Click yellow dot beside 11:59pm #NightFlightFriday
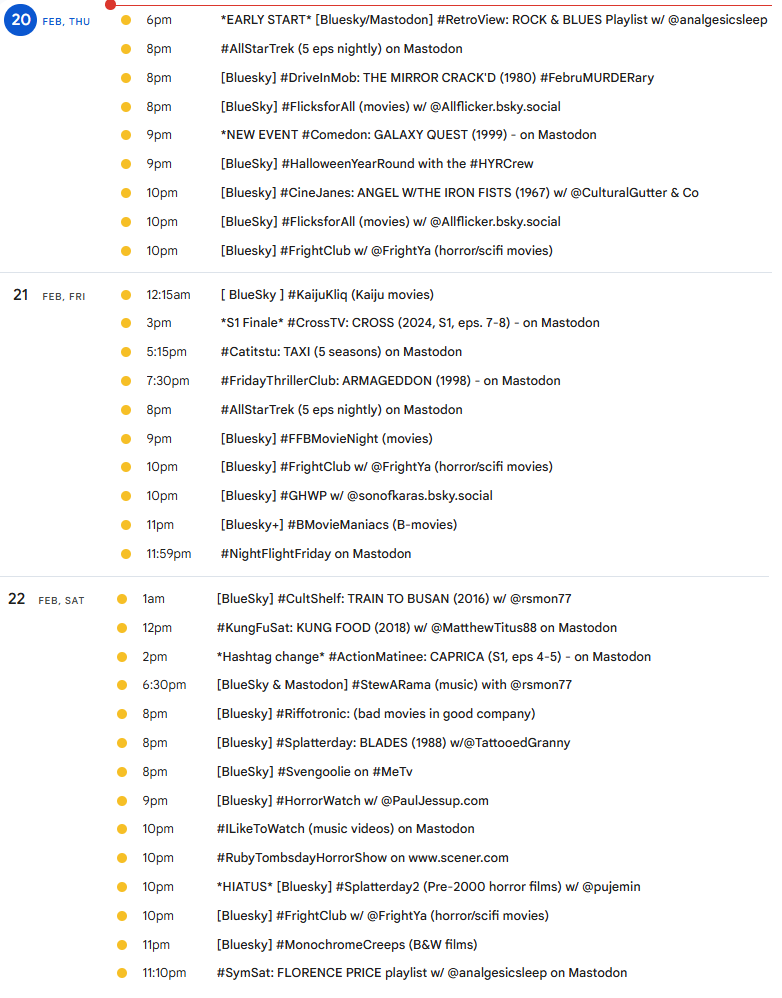Screen dimensions: 782x998 pyautogui.click(x=126, y=554)
